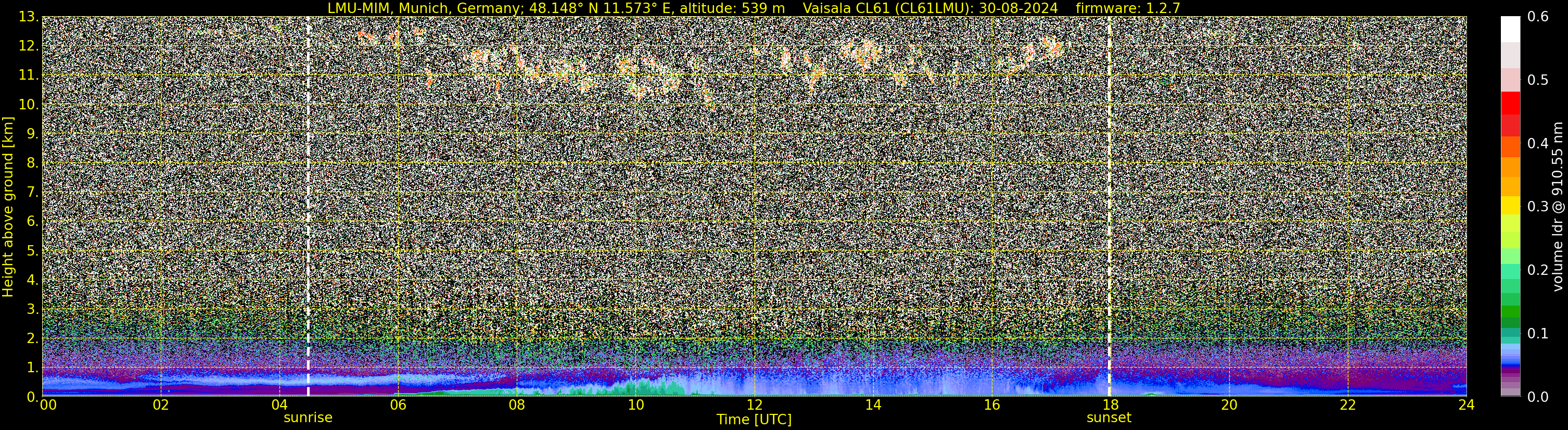
Task: Click height axis tick label '11.'
Action: (x=29, y=75)
